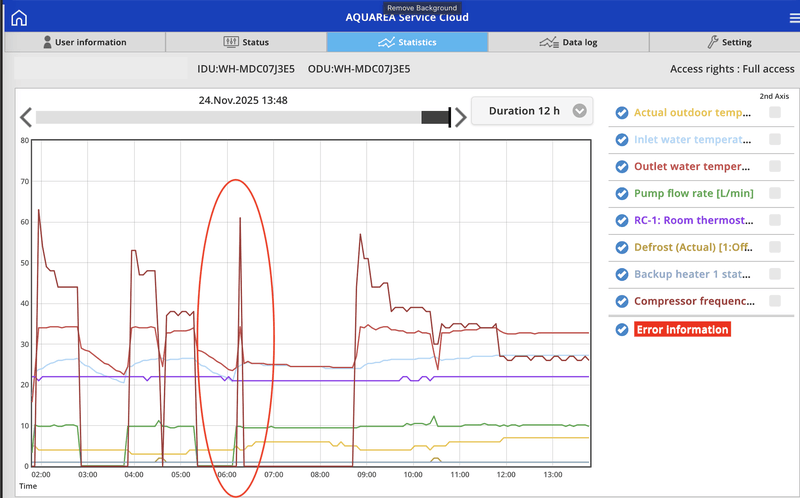This screenshot has width=800, height=498.
Task: Enable 2nd axis for Pump flow rate
Action: point(774,193)
